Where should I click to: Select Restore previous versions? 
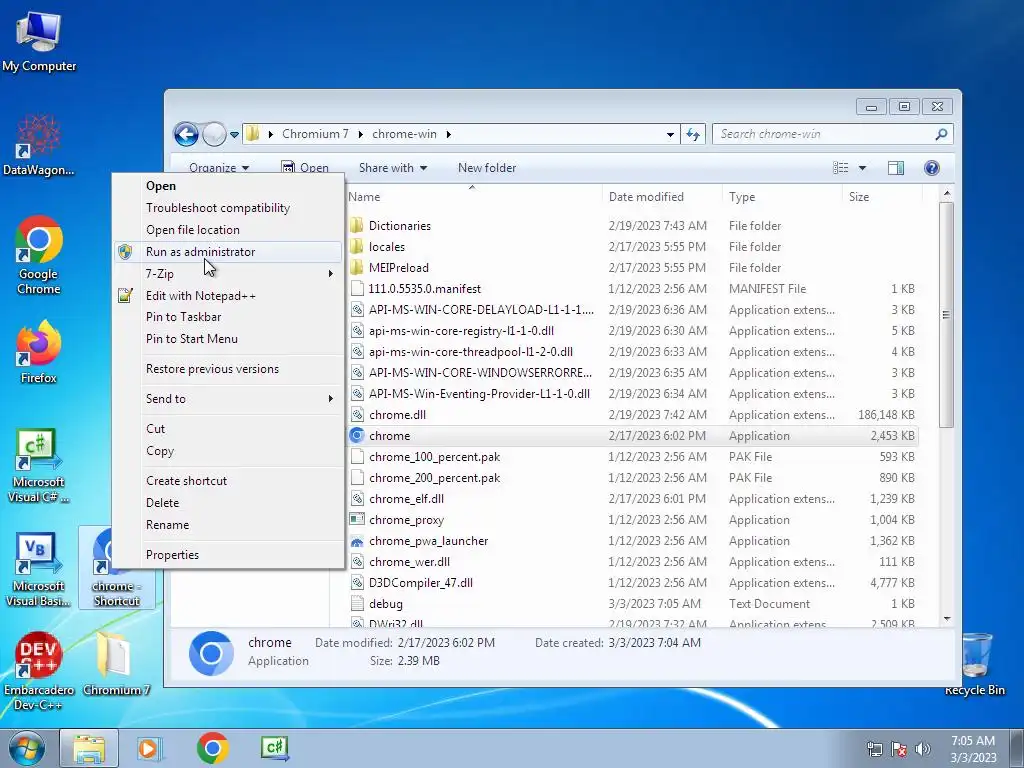[212, 369]
